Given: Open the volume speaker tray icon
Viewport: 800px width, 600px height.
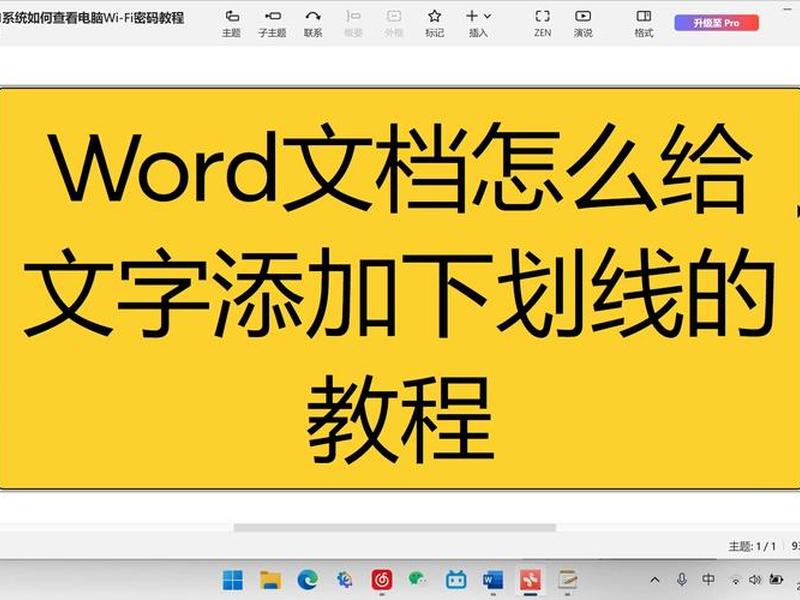Looking at the screenshot, I should tap(755, 580).
